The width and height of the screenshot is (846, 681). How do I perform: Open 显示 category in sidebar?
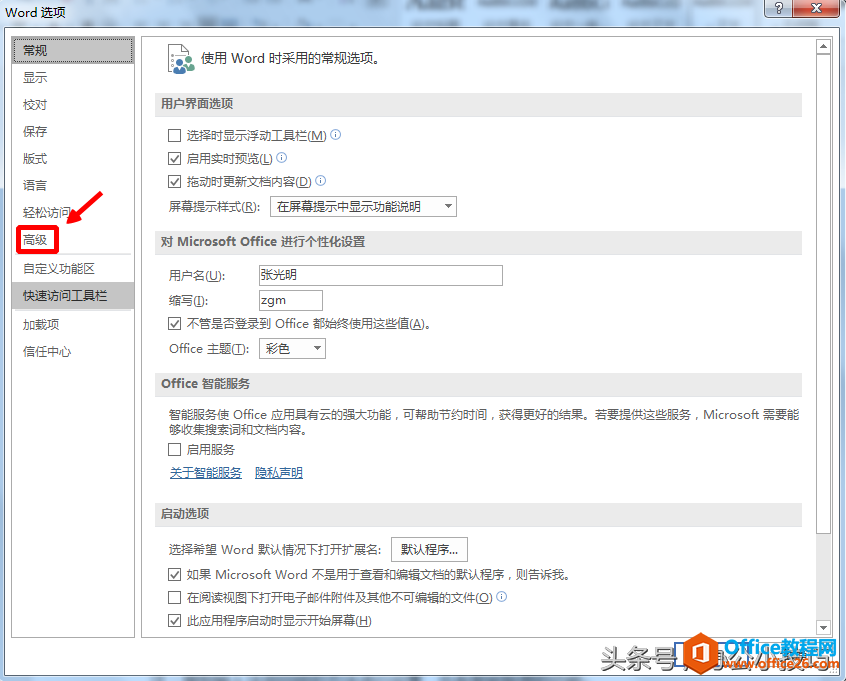click(73, 77)
